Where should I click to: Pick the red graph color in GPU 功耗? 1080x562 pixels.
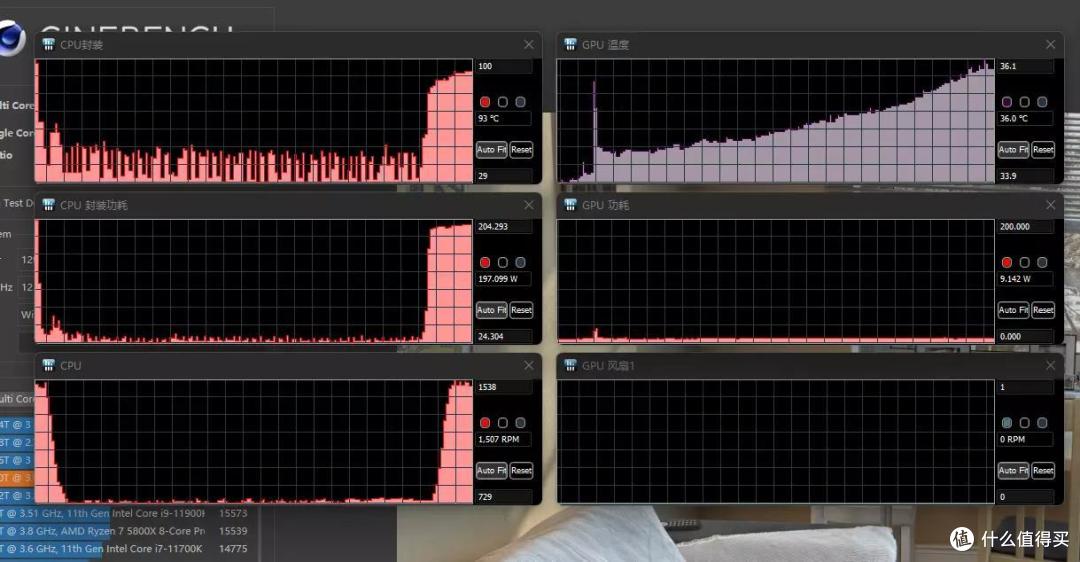coord(1007,262)
